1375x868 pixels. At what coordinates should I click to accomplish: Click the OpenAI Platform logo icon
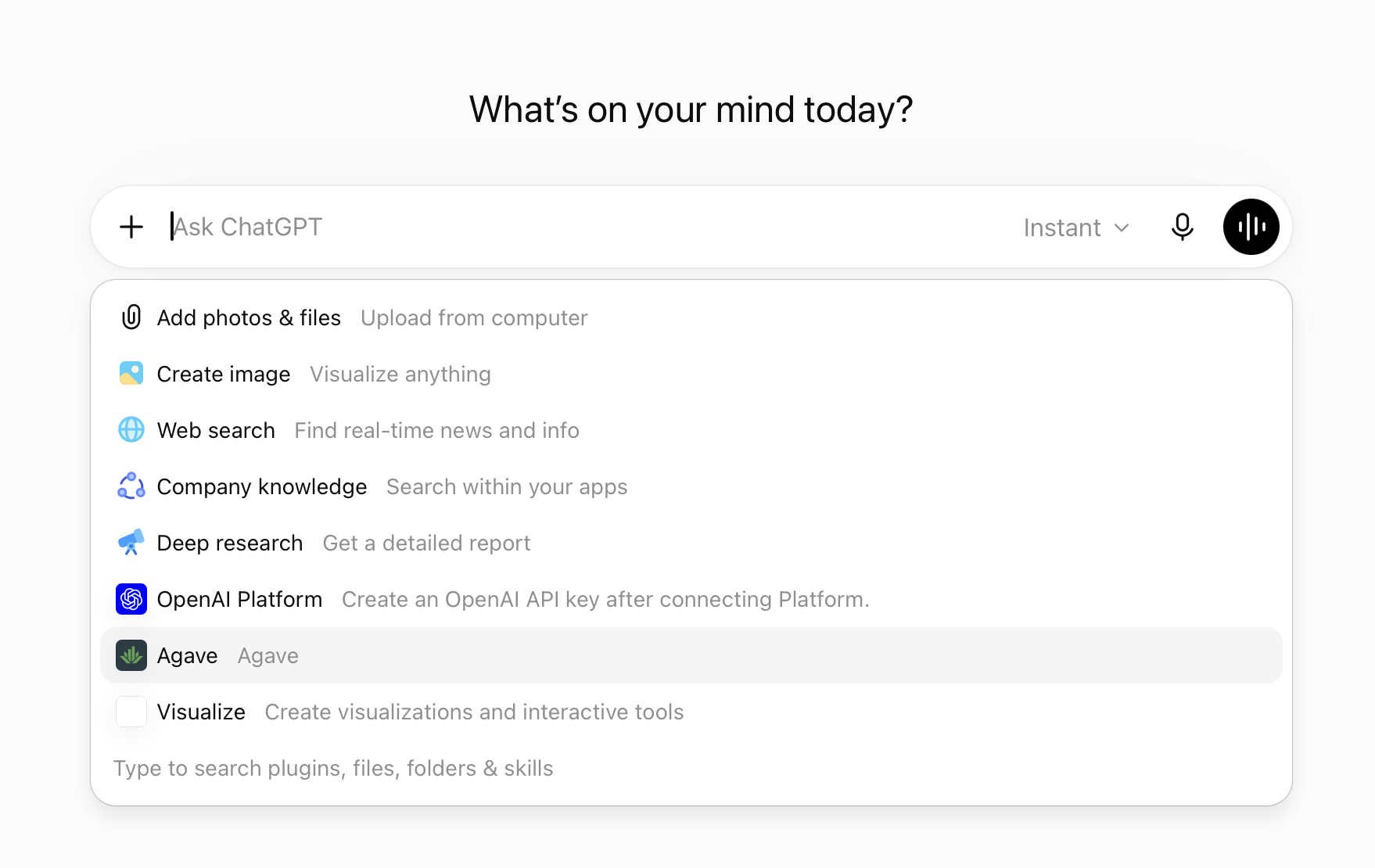click(x=131, y=599)
